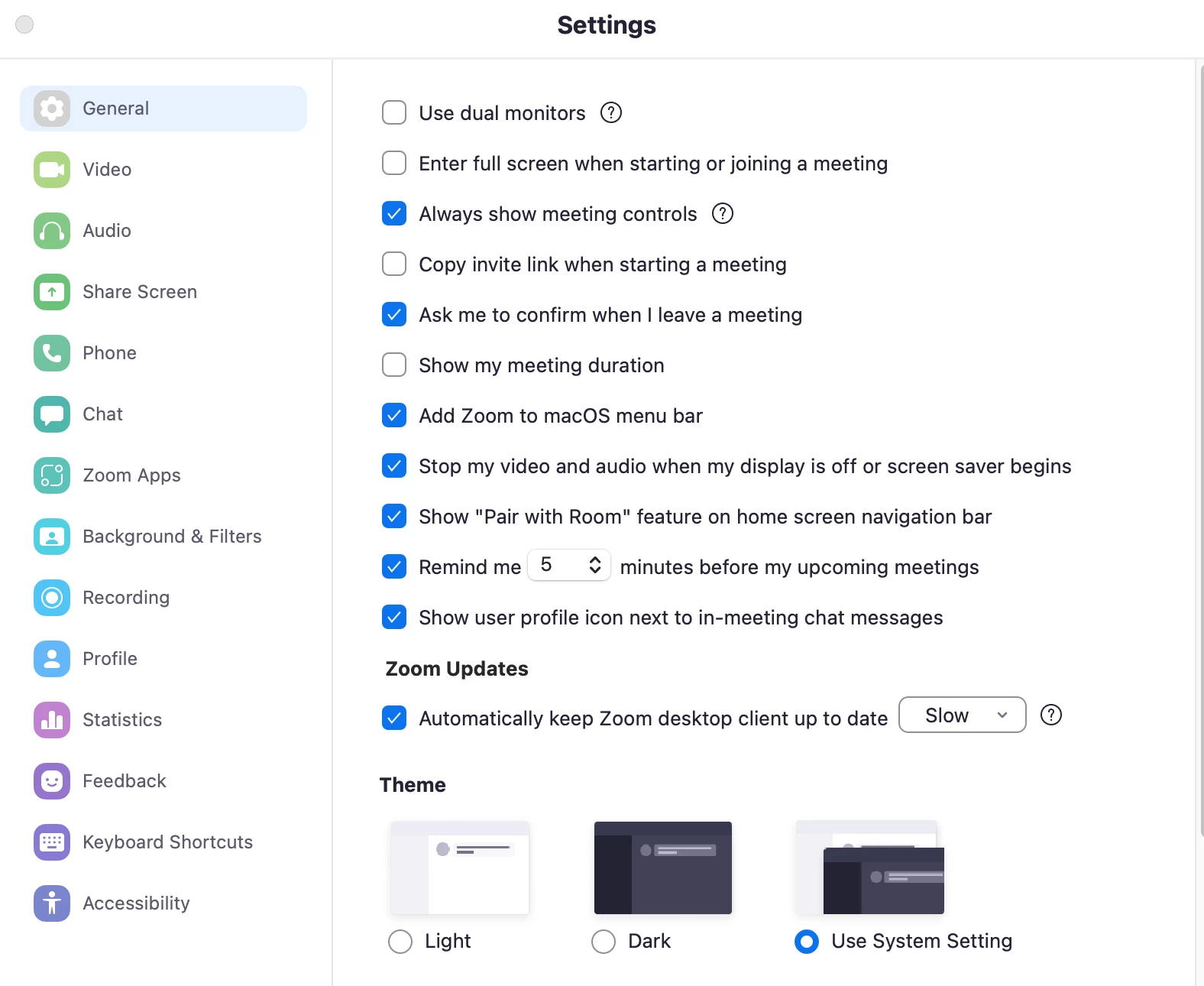This screenshot has width=1204, height=986.
Task: Toggle Show Pair with Room feature checkbox
Action: (x=394, y=516)
